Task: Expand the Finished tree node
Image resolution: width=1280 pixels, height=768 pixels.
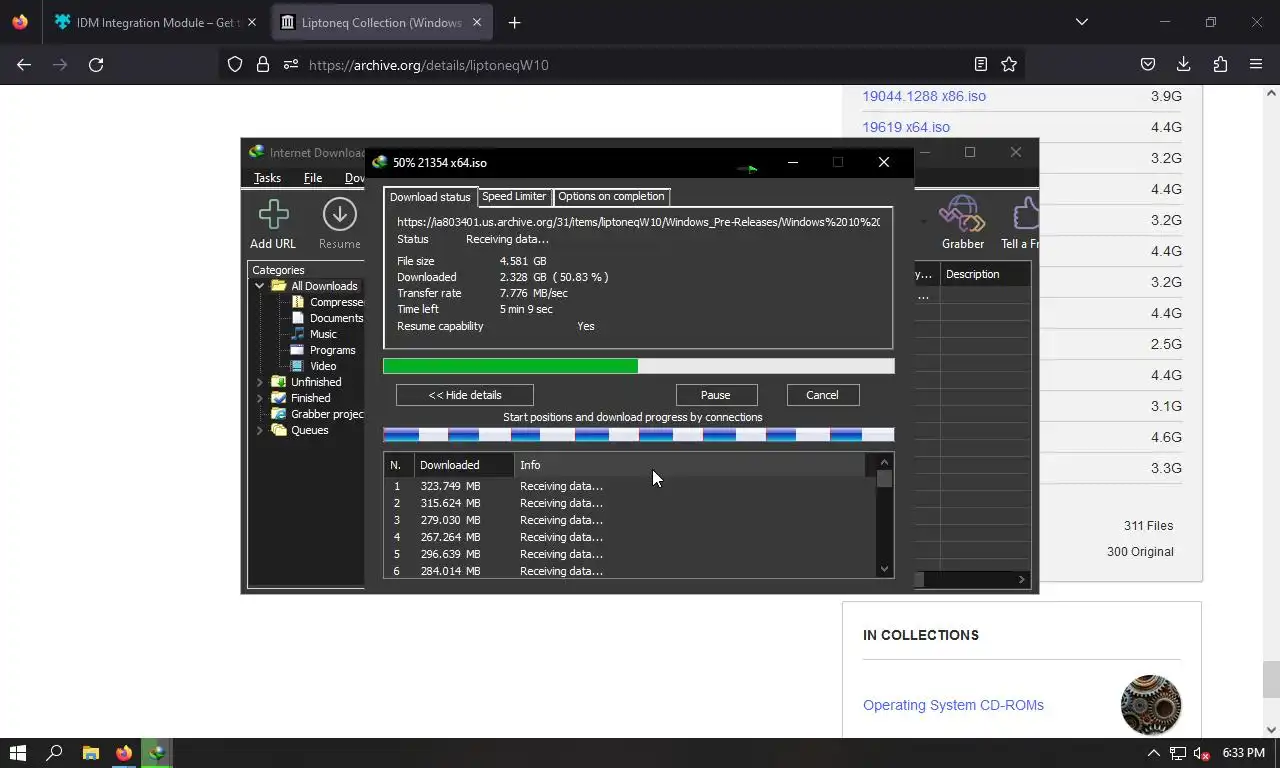Action: pos(260,398)
